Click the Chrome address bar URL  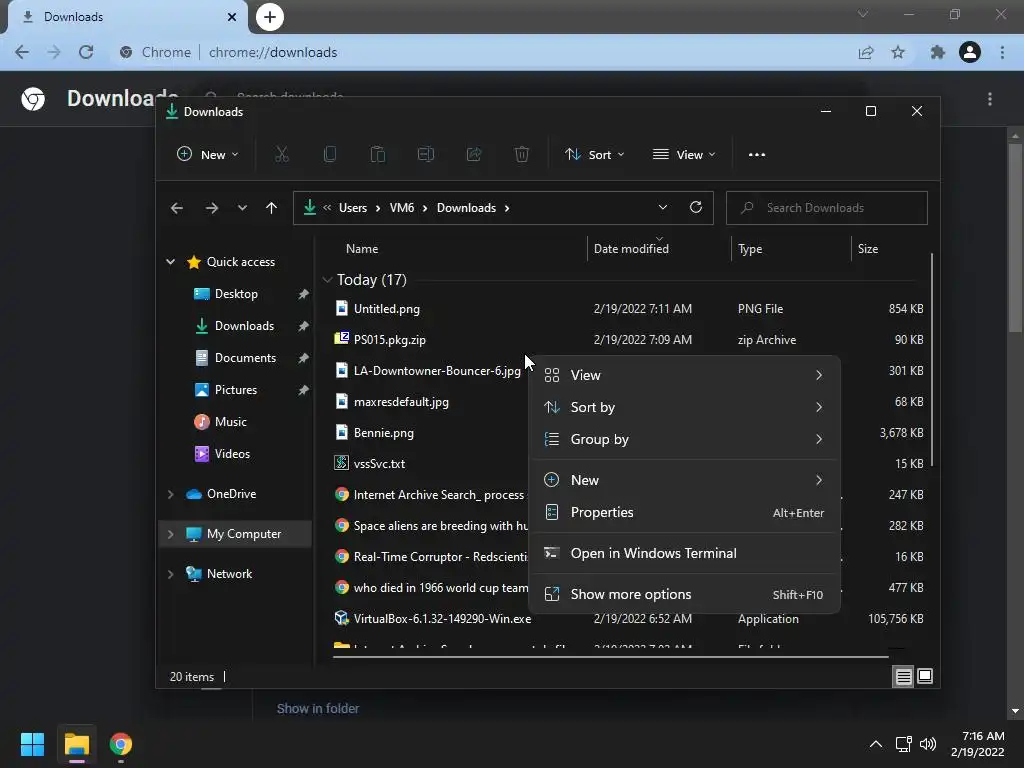pos(273,52)
